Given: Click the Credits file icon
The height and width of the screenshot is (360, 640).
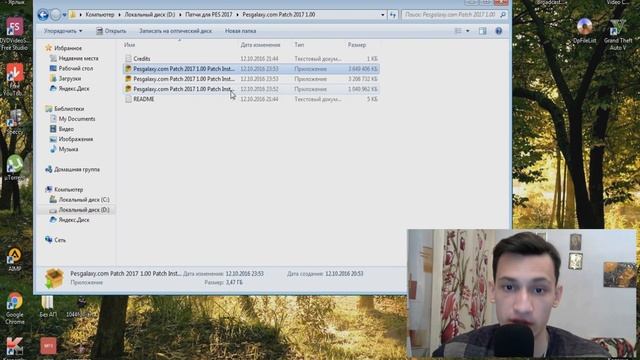Looking at the screenshot, I should point(128,59).
